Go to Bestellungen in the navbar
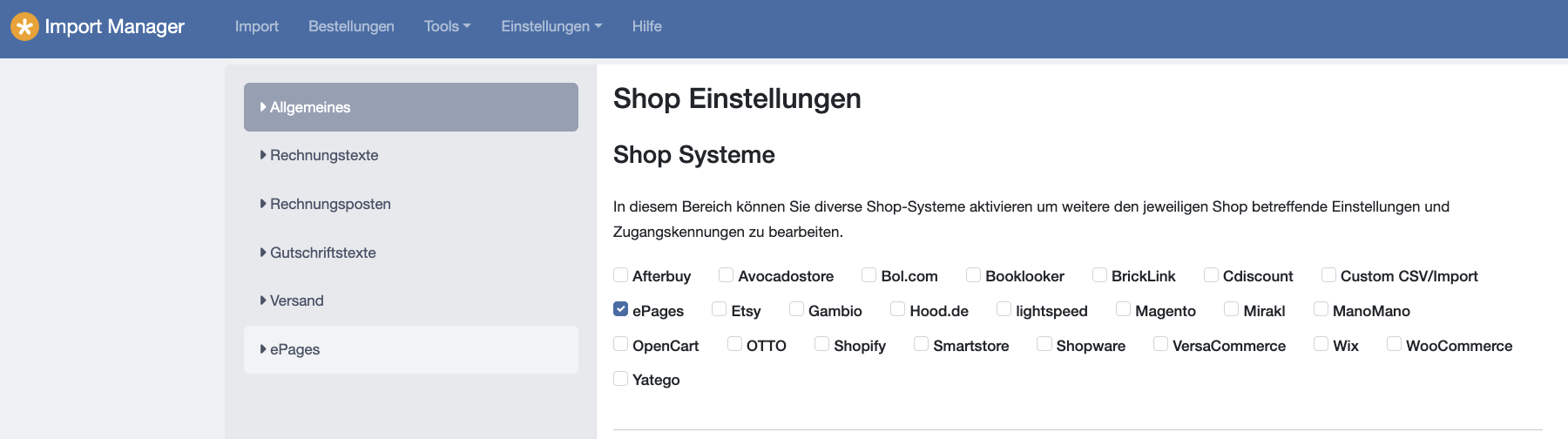This screenshot has height=439, width=1568. point(351,26)
